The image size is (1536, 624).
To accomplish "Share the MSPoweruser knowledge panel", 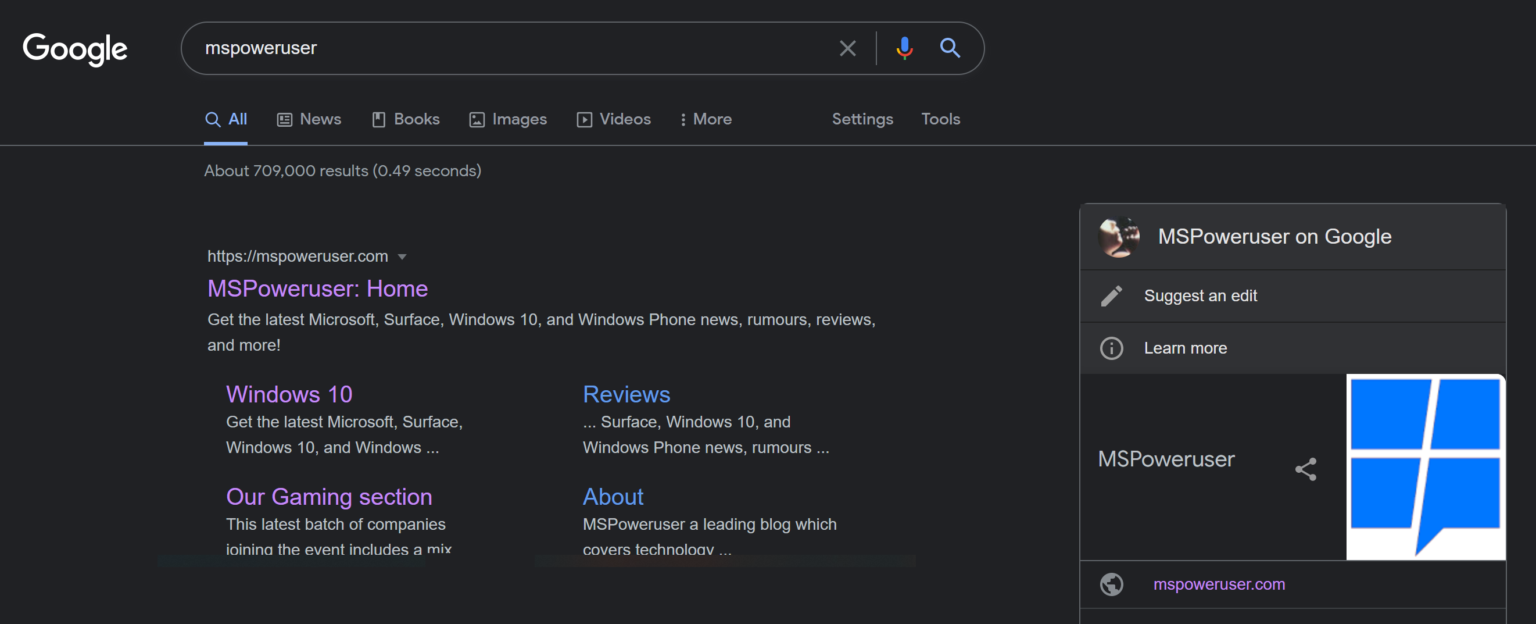I will 1306,469.
